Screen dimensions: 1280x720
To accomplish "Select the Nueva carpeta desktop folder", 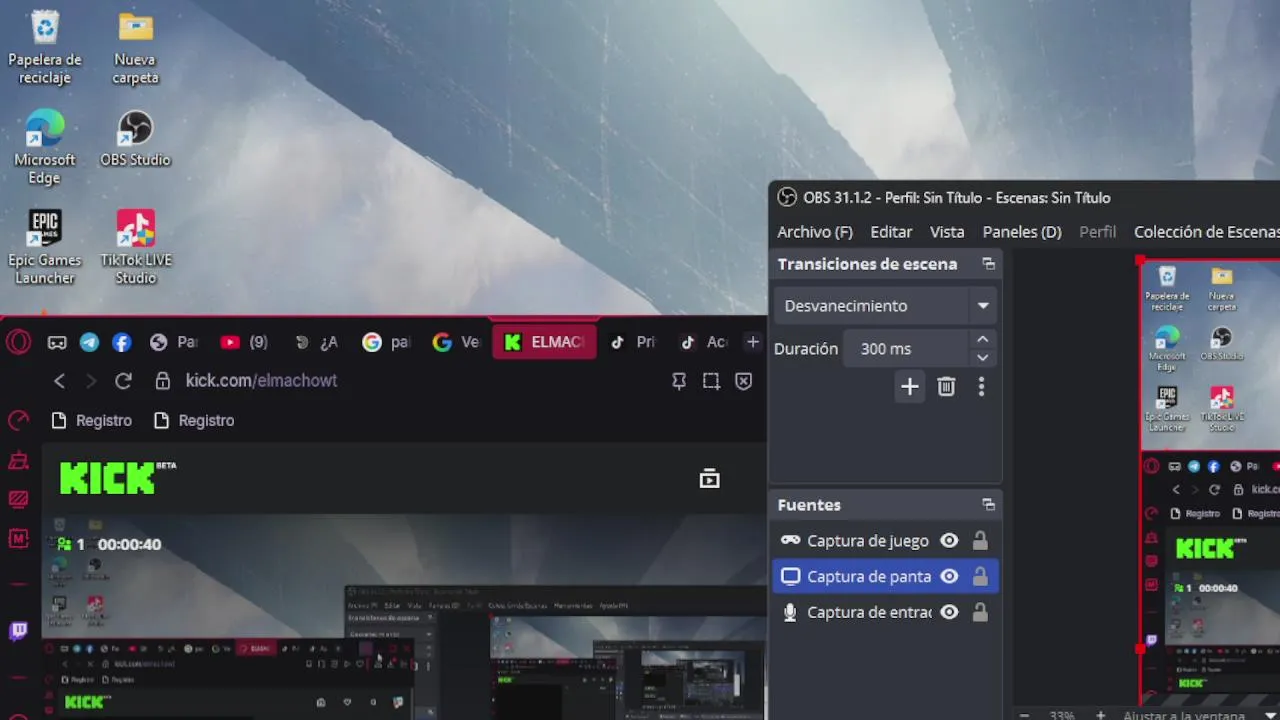I will [135, 47].
